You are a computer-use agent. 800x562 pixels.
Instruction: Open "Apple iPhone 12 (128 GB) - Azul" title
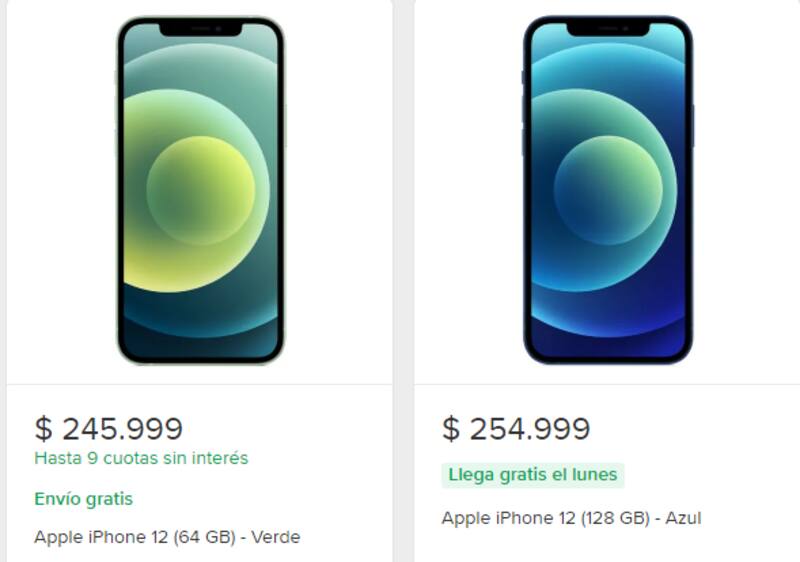pos(571,518)
